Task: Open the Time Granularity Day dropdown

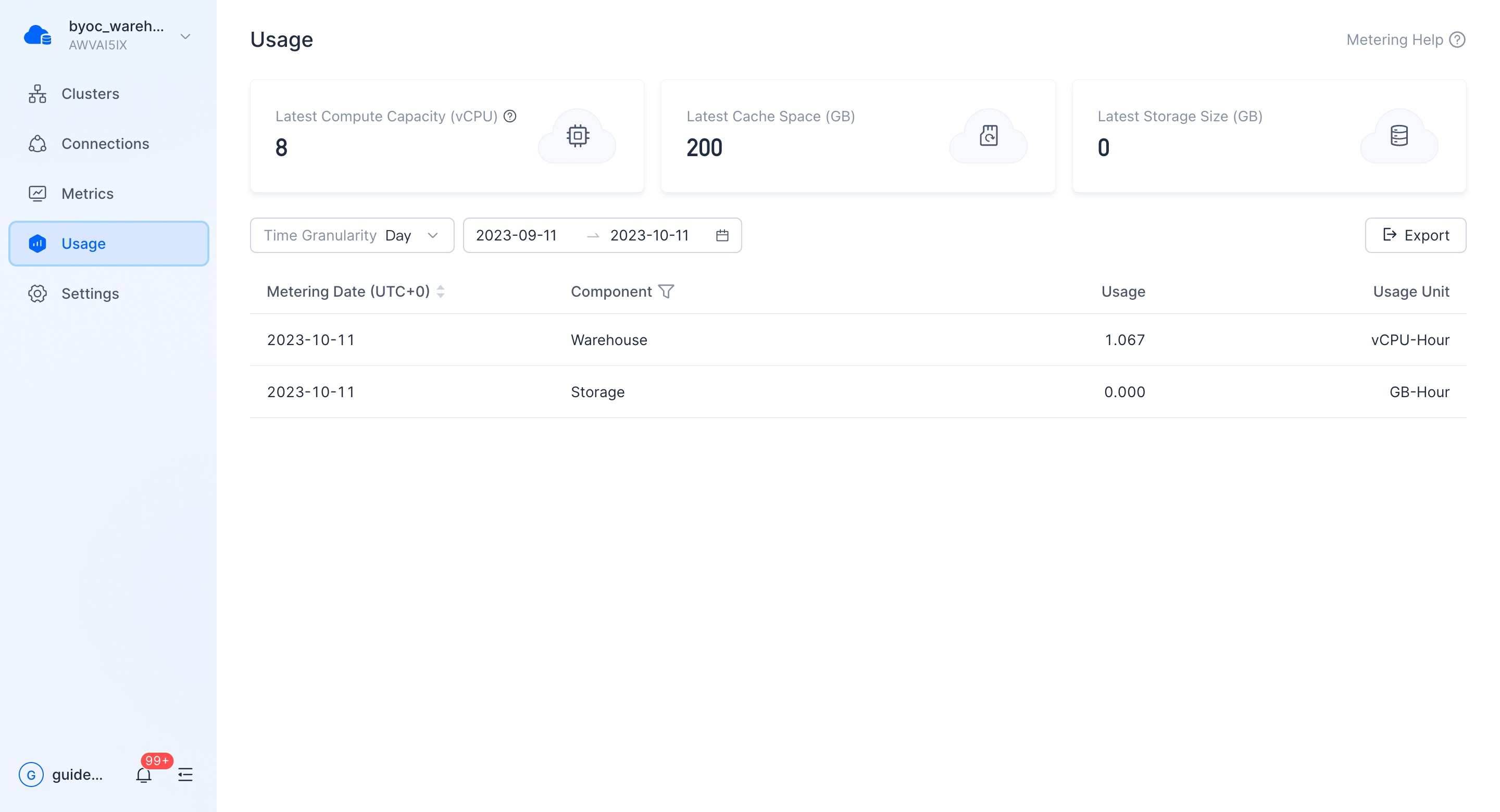Action: tap(352, 235)
